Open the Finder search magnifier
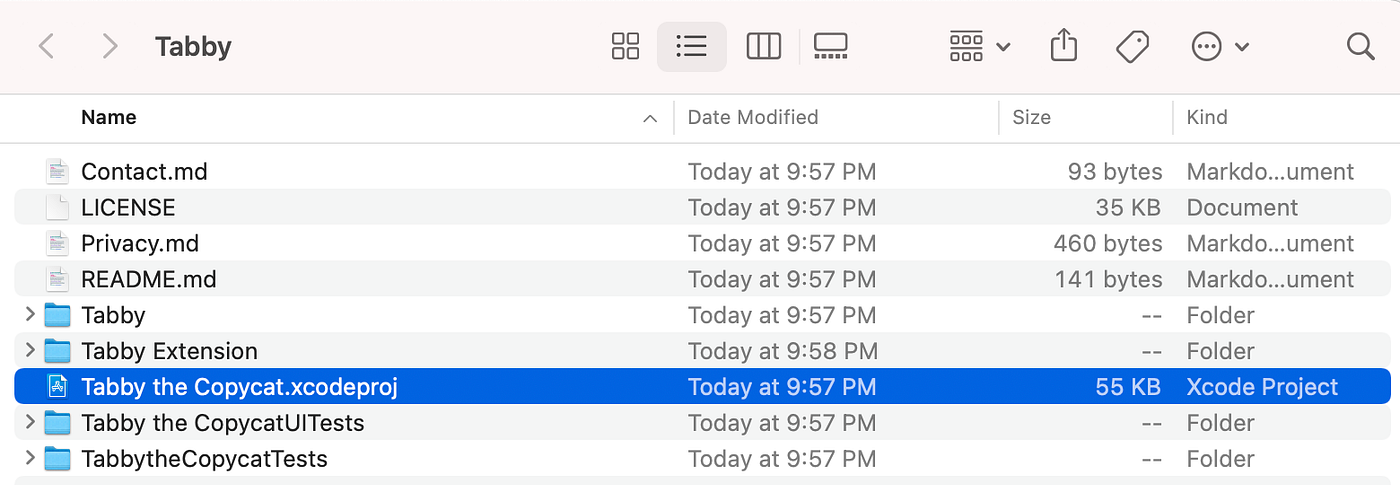The height and width of the screenshot is (485, 1400). (x=1360, y=46)
